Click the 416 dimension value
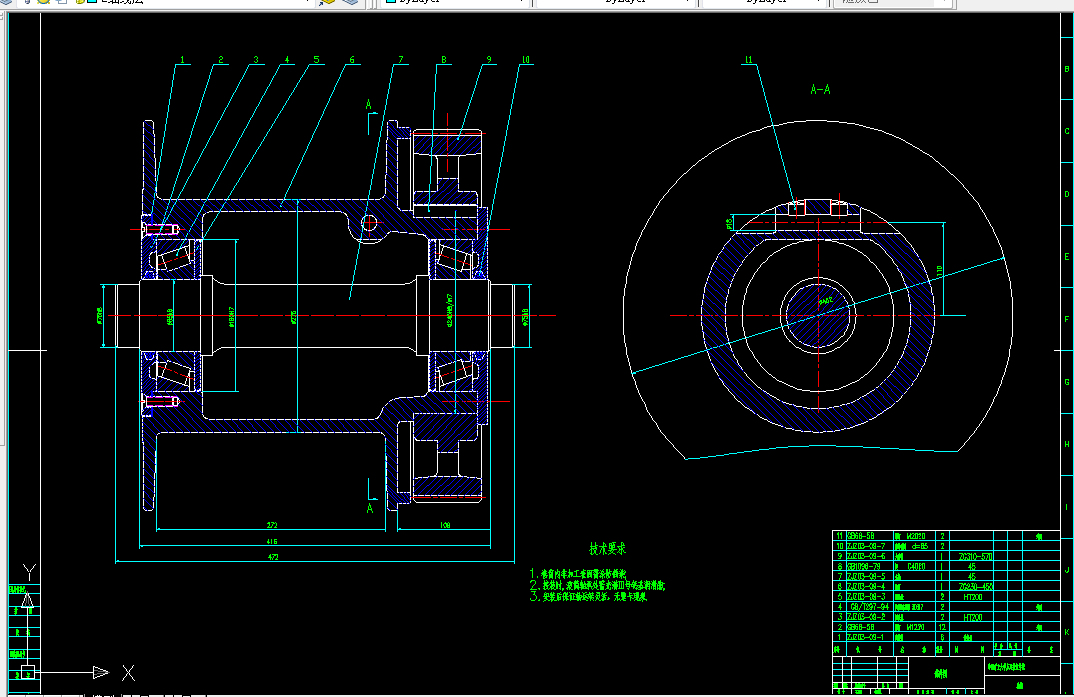This screenshot has width=1074, height=697. [x=272, y=542]
